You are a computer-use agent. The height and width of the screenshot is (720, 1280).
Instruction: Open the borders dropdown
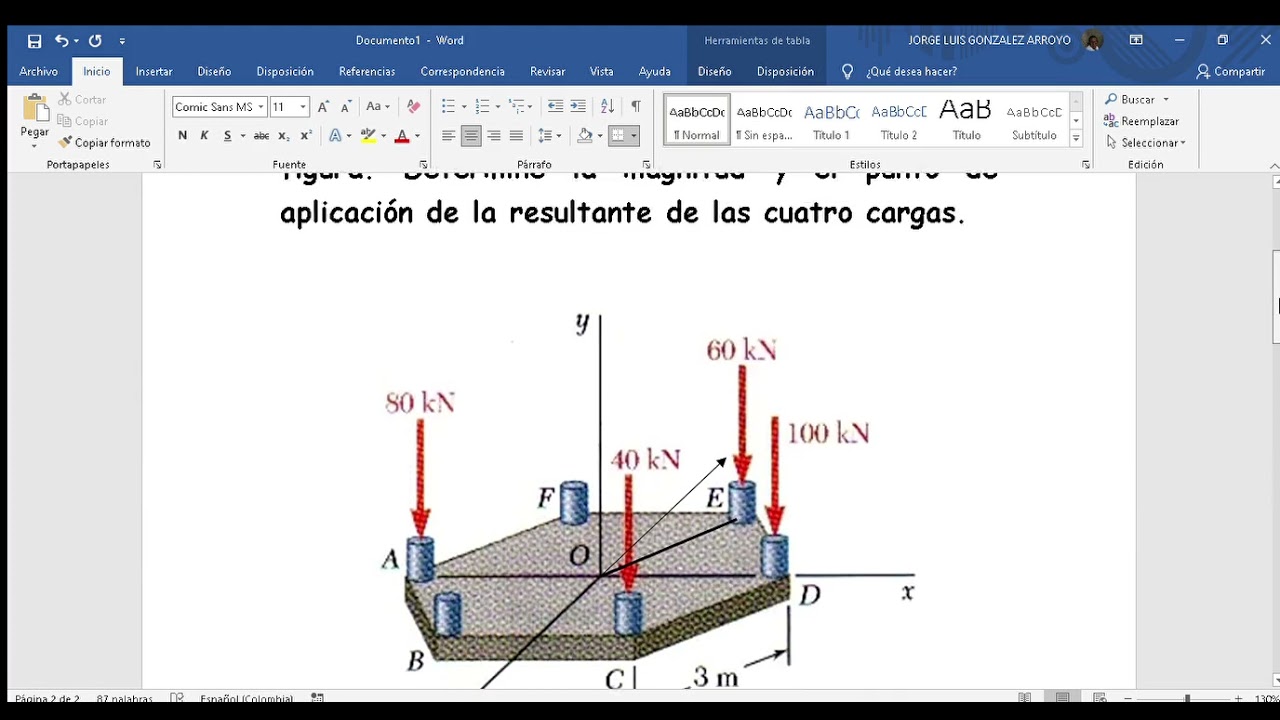(634, 136)
